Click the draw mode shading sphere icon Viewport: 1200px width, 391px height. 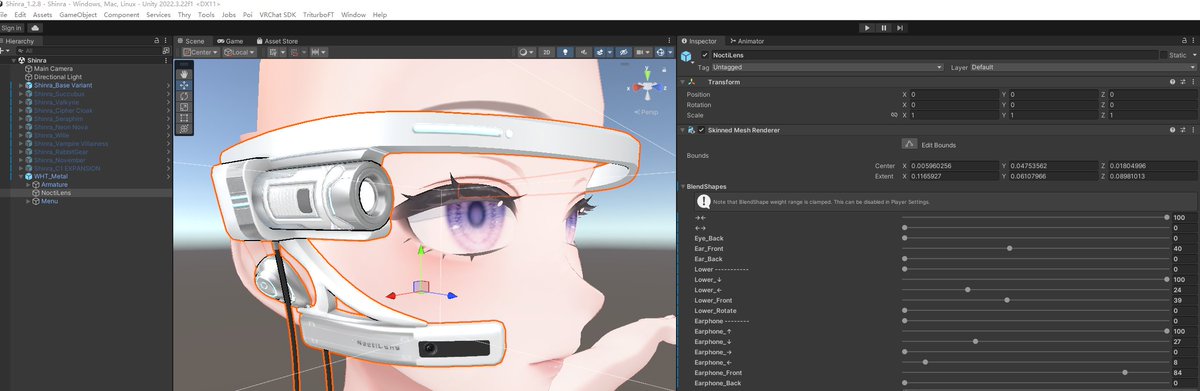tap(527, 51)
